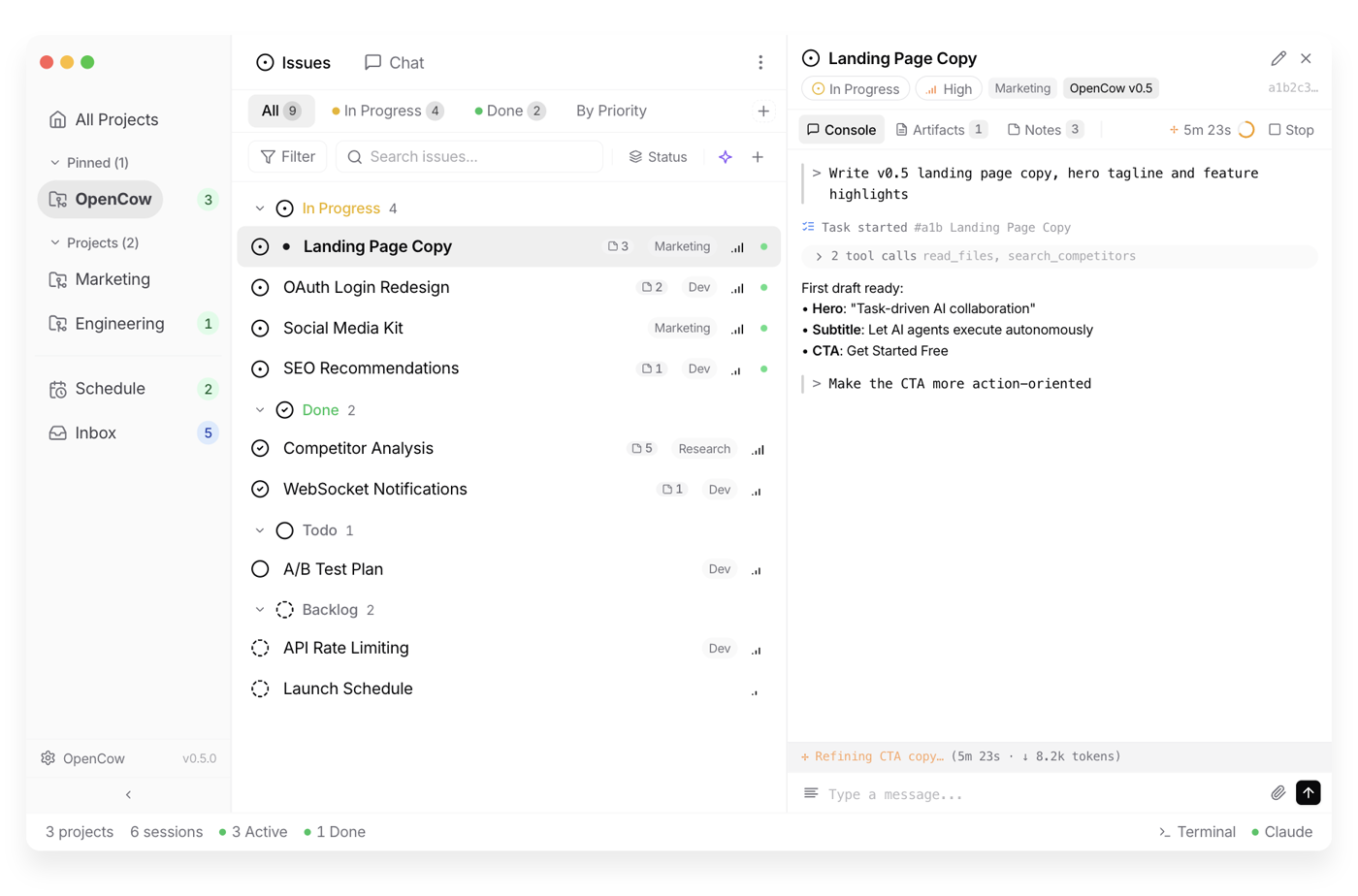The image size is (1358, 896).
Task: Open the Status dropdown
Action: coord(660,156)
